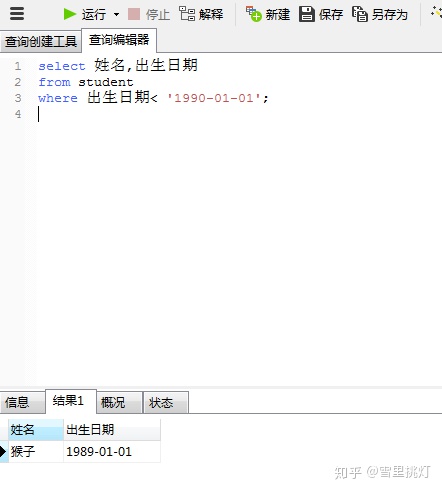Viewport: 442px width, 492px height.
Task: Click the current row indicator arrow
Action: (3, 452)
